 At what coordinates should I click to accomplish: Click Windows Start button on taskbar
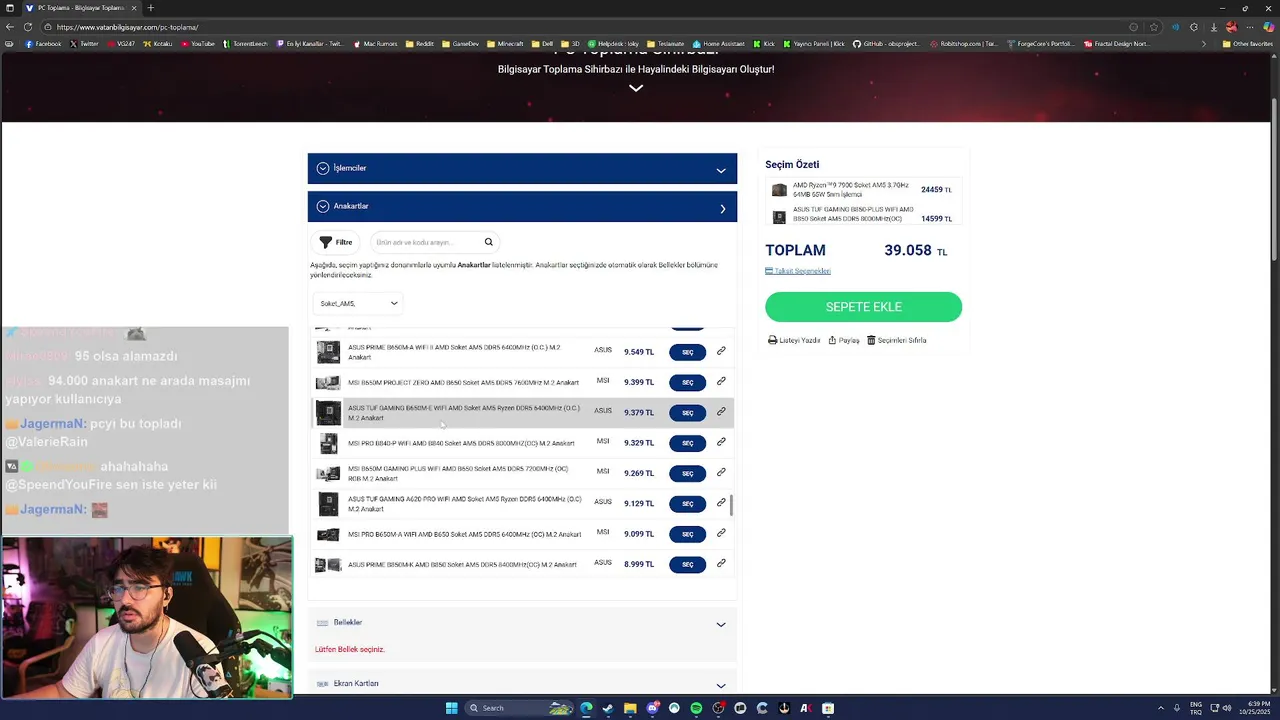click(451, 708)
